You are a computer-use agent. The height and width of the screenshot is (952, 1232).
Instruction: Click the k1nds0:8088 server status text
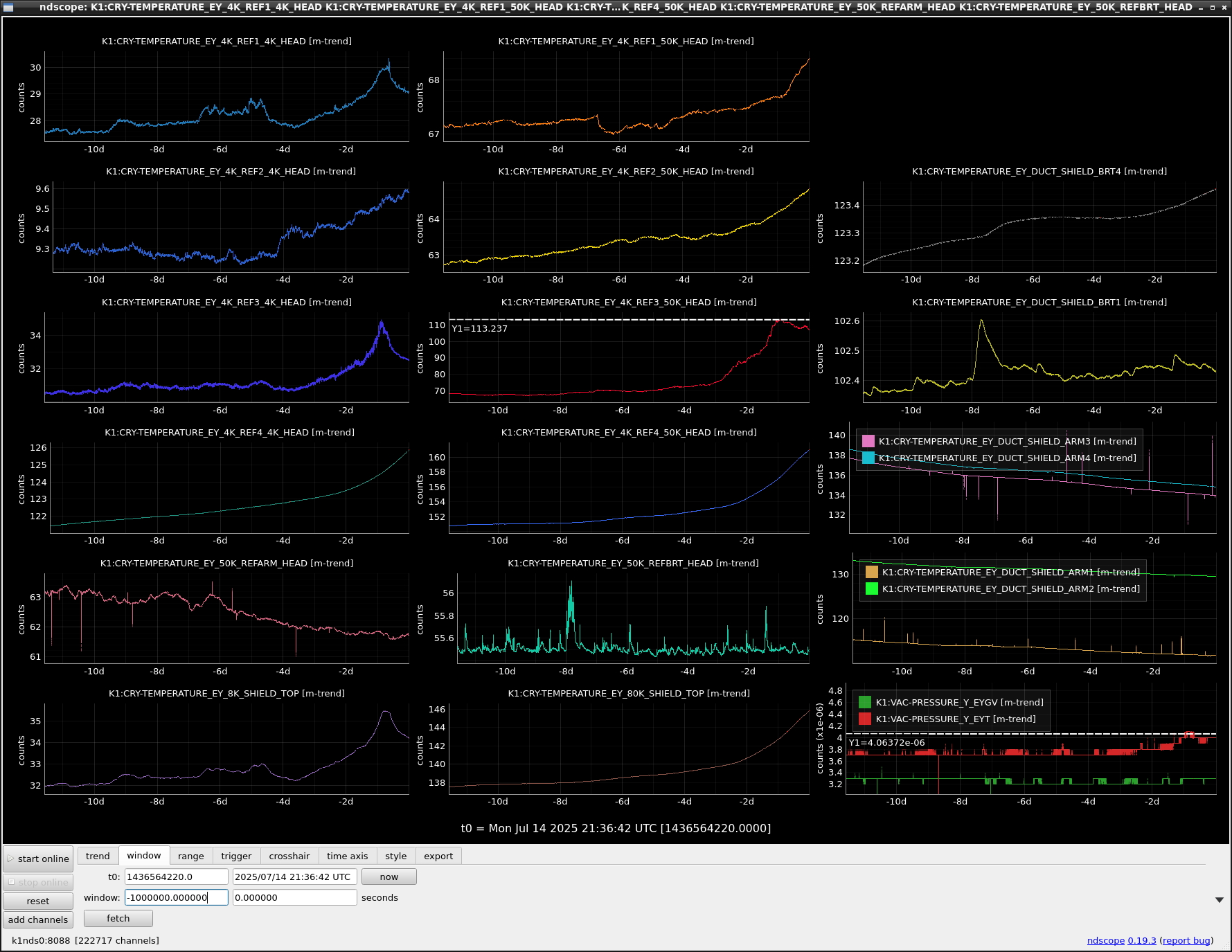(x=85, y=940)
